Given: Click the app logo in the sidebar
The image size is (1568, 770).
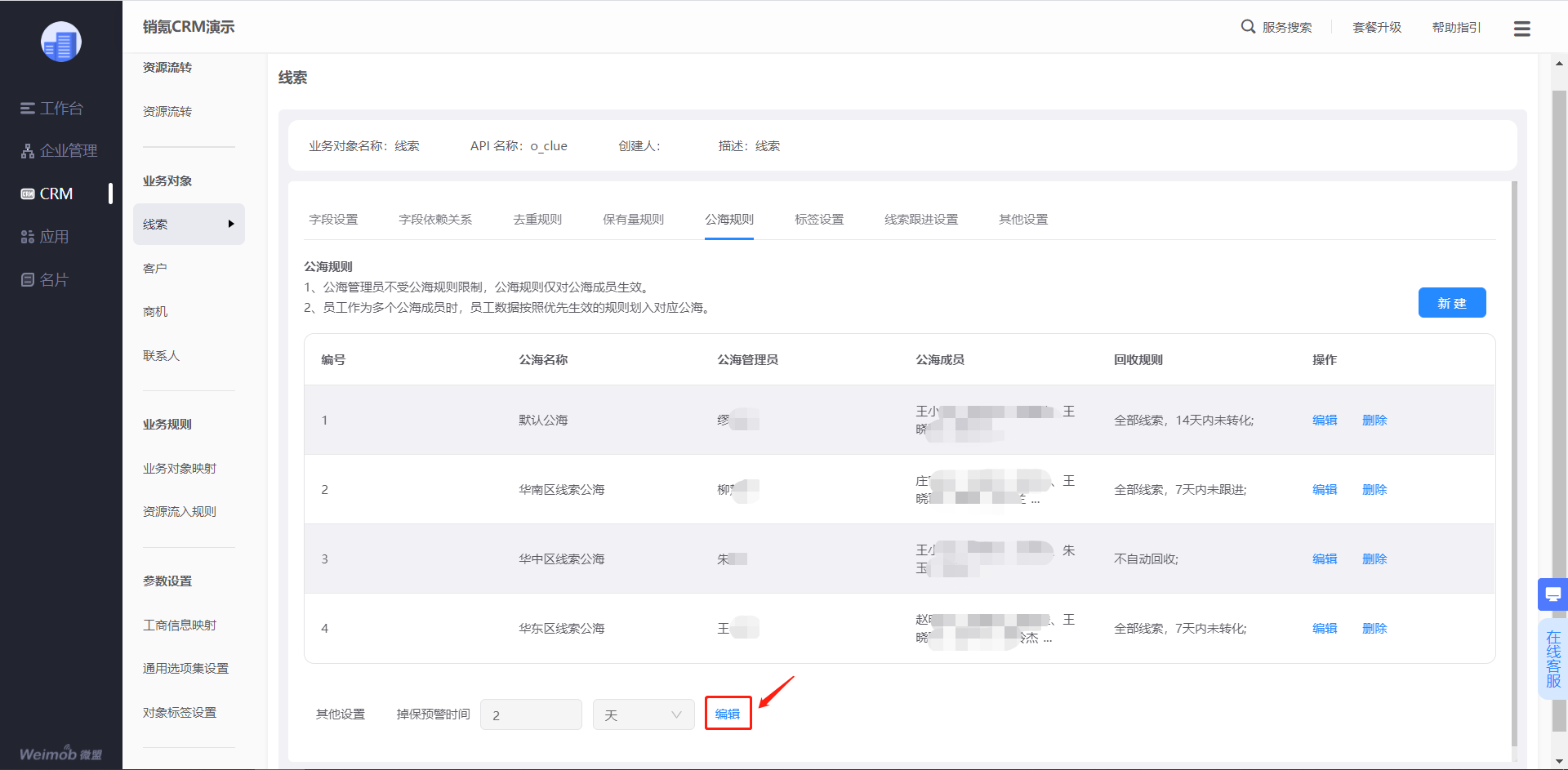Looking at the screenshot, I should coord(61,42).
